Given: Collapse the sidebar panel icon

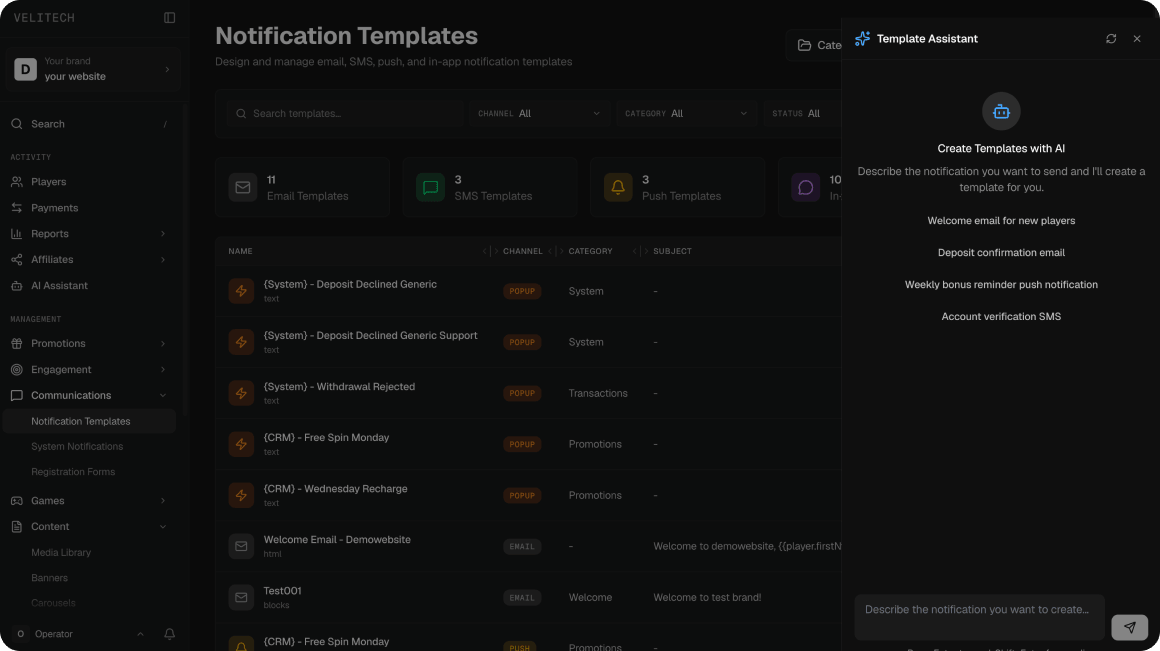Looking at the screenshot, I should click(x=169, y=18).
